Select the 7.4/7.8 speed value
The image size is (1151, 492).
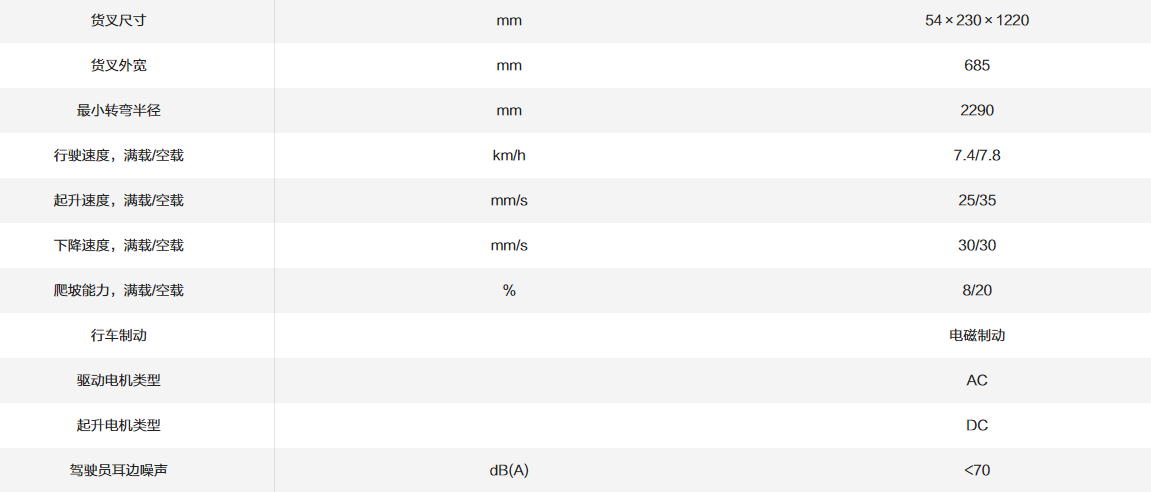tap(976, 155)
